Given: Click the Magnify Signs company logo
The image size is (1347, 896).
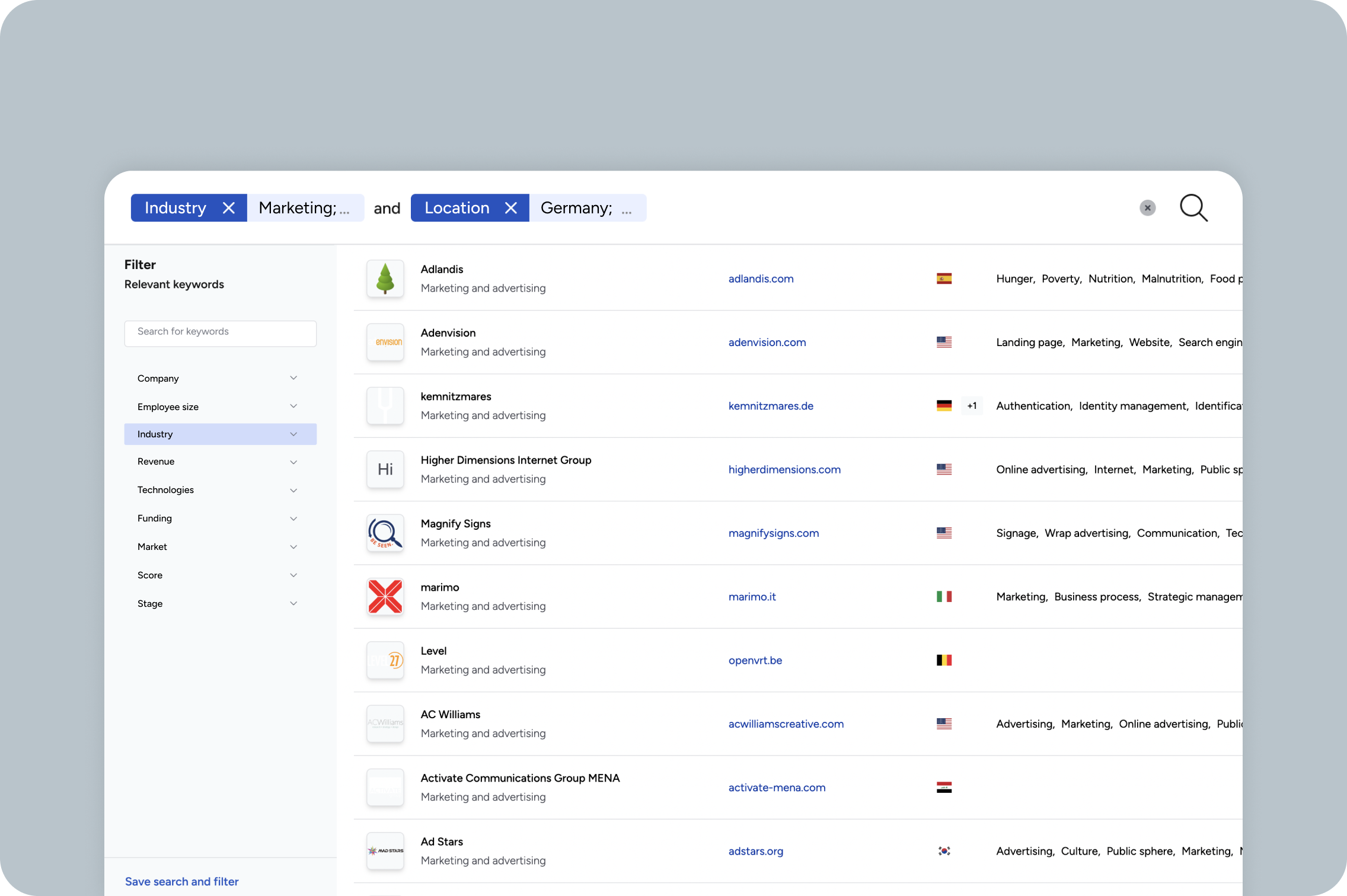Looking at the screenshot, I should 385,533.
